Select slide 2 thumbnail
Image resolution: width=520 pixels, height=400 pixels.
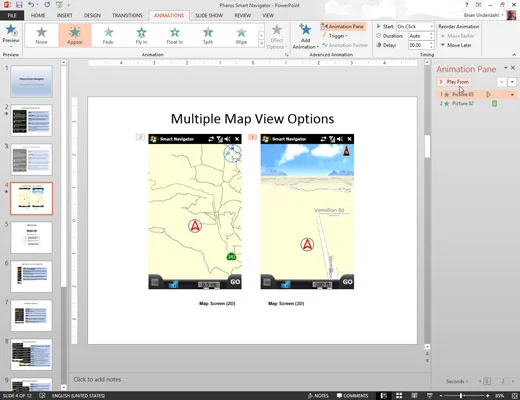(31, 120)
